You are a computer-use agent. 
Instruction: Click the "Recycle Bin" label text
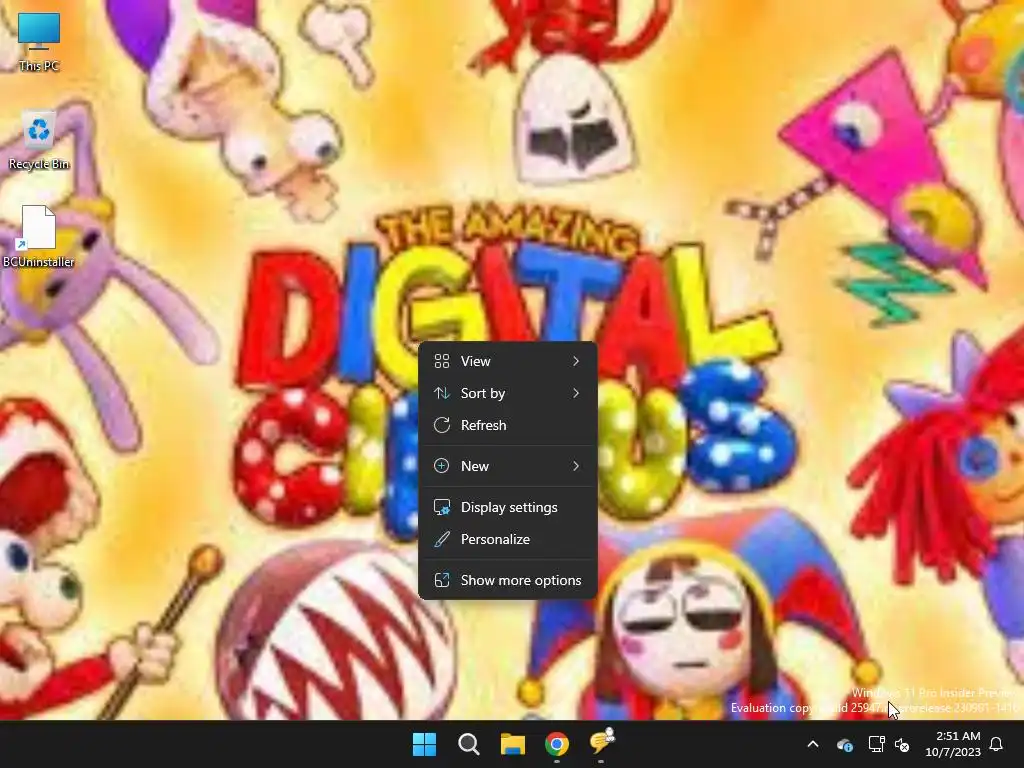pyautogui.click(x=39, y=164)
